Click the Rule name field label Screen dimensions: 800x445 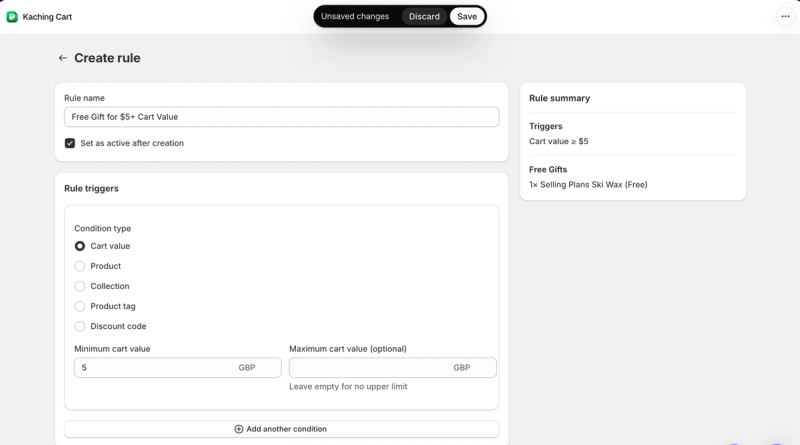(84, 98)
